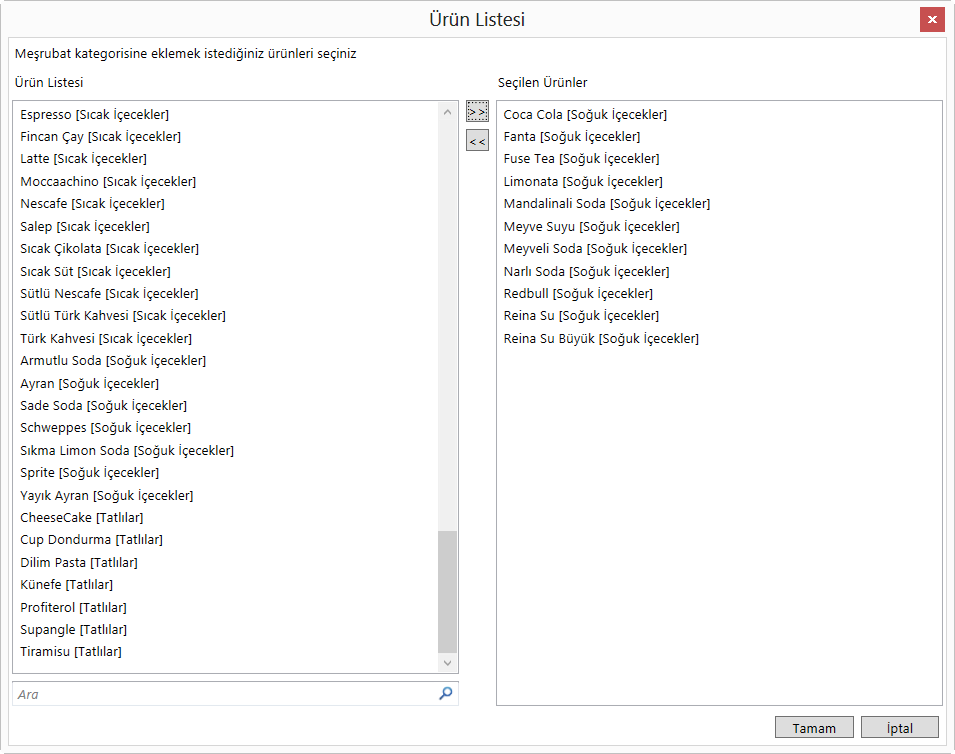Select Tiramisu in the product list
This screenshot has width=955, height=754.
[71, 652]
